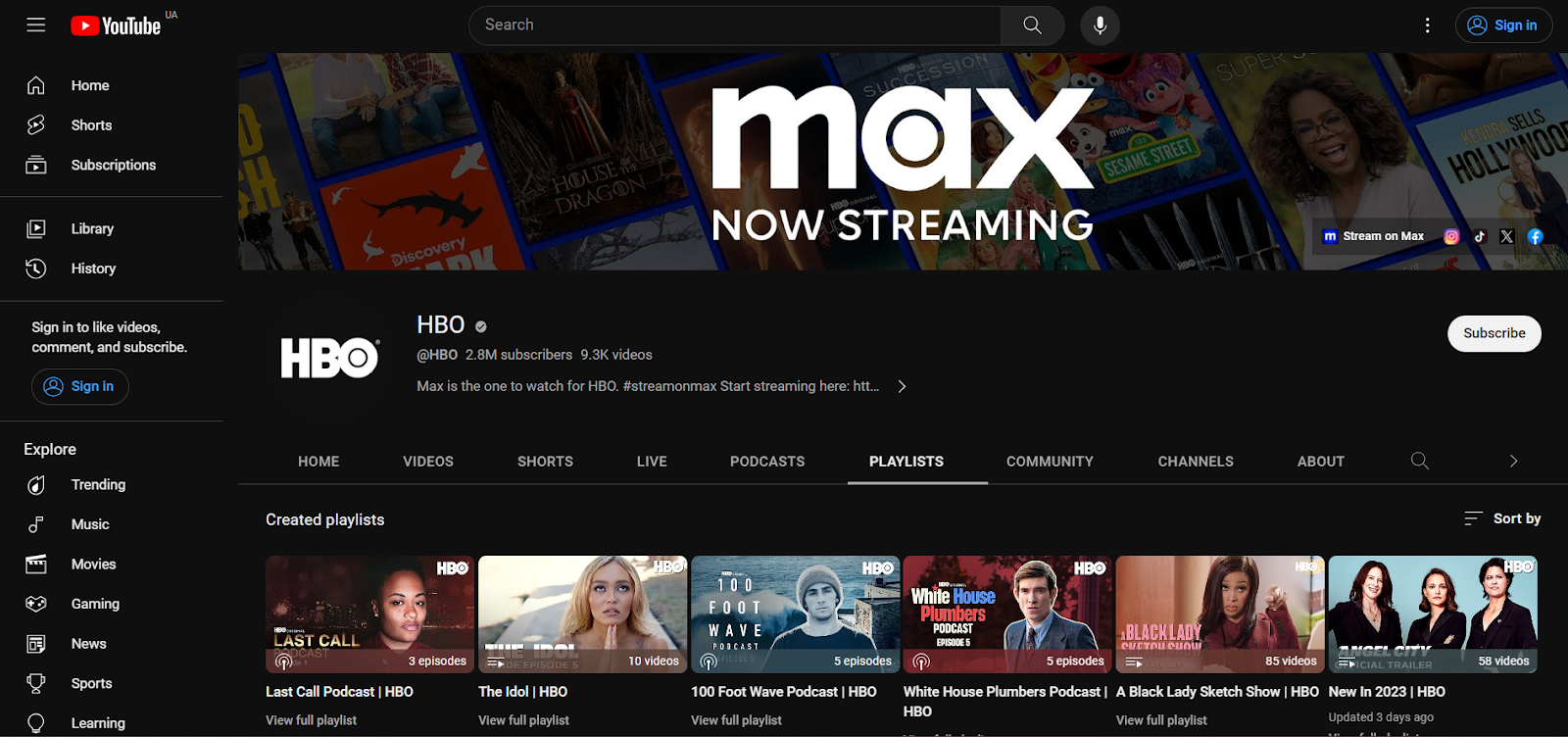Open the Sort by dropdown

tap(1502, 518)
